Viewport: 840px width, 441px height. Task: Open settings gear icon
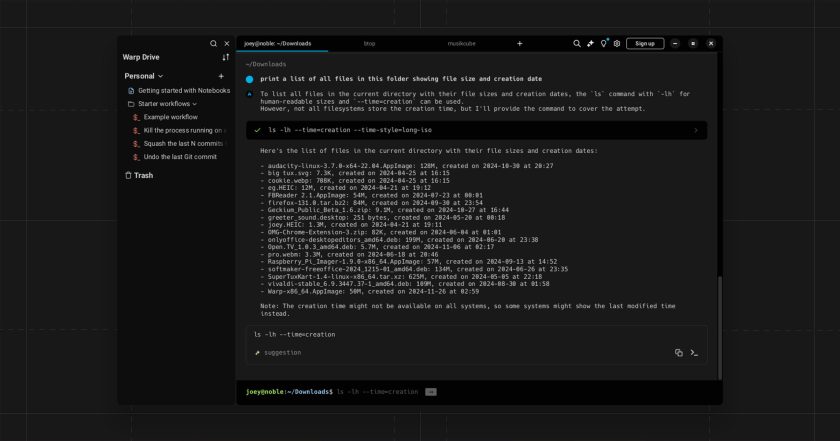click(x=617, y=43)
